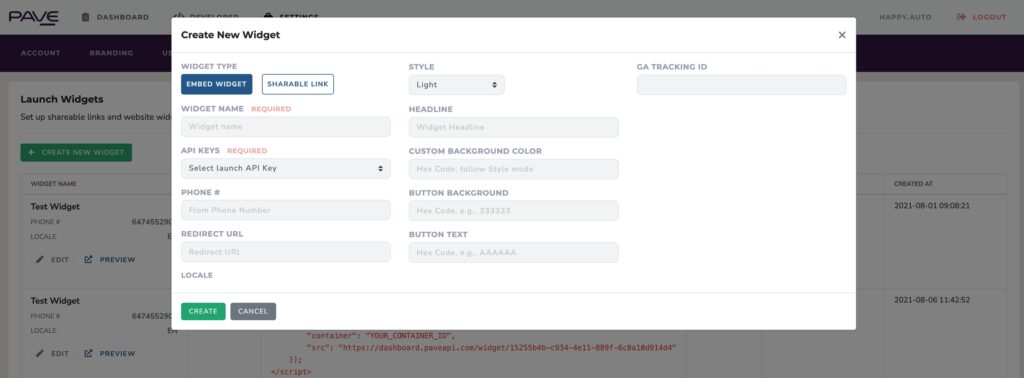
Task: Click the Logout link
Action: click(x=982, y=17)
